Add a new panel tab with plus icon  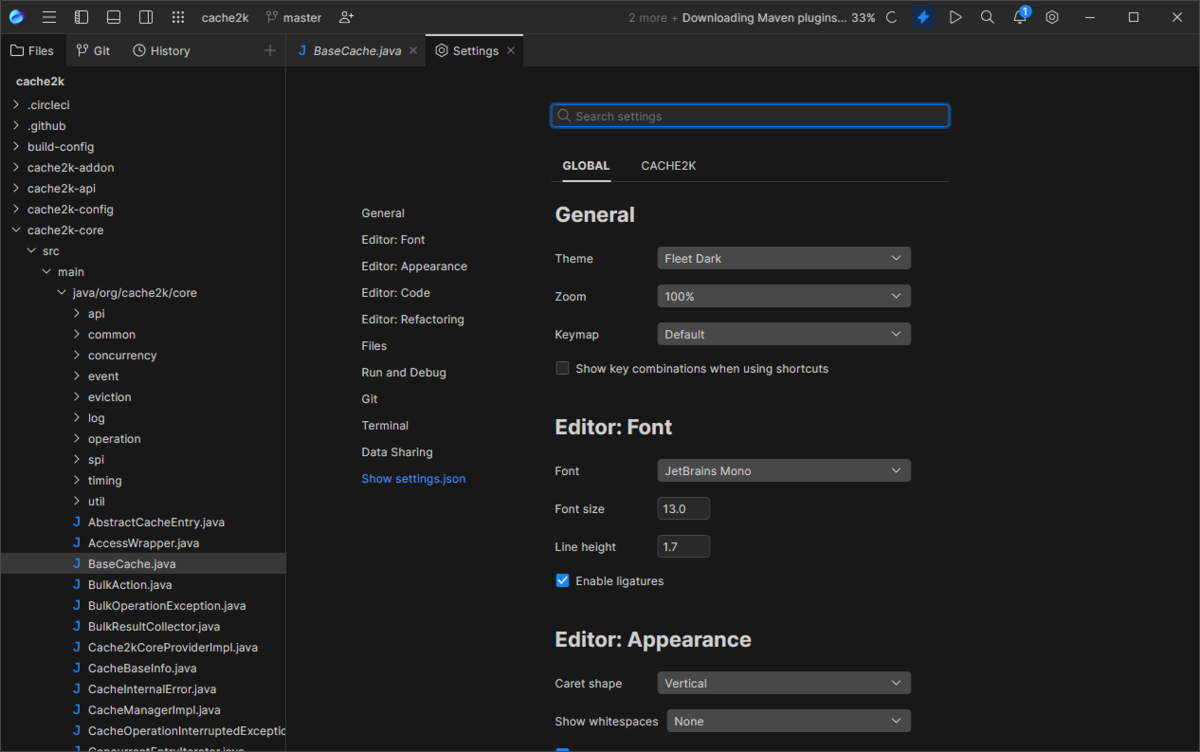(x=269, y=50)
